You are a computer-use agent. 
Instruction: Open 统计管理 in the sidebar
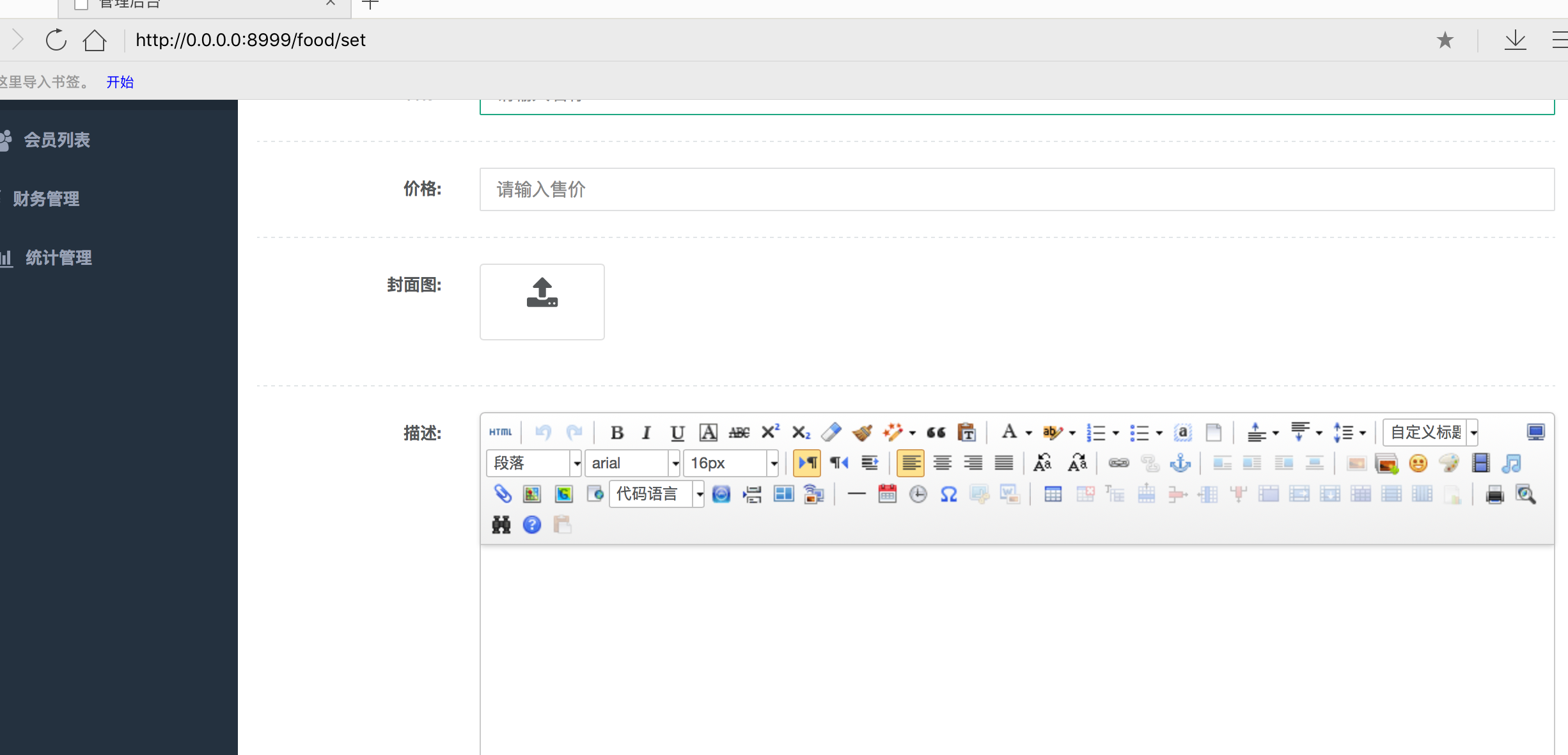[x=58, y=257]
